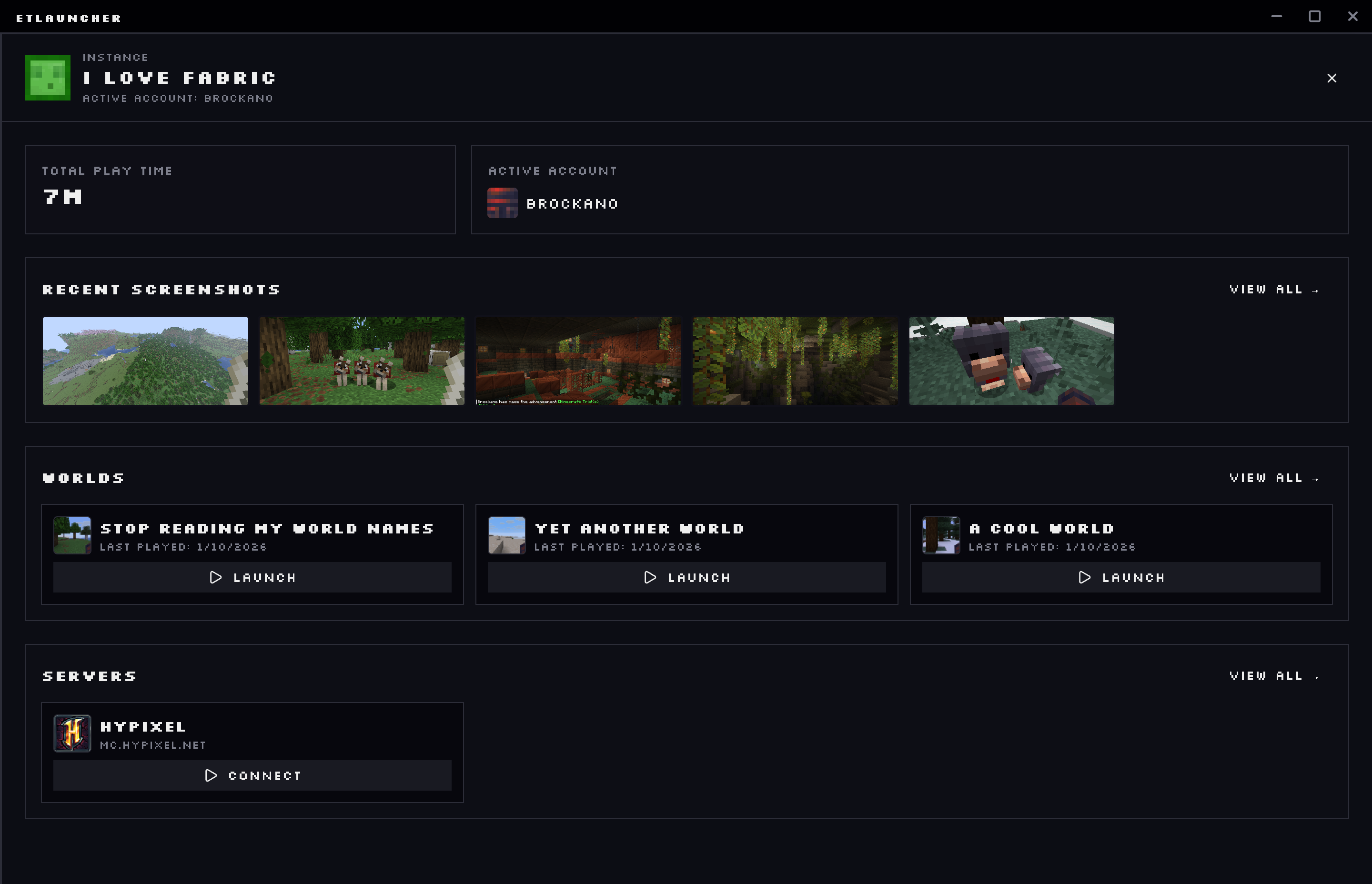Click the play icon on Stop Reading My World Names

coord(216,577)
